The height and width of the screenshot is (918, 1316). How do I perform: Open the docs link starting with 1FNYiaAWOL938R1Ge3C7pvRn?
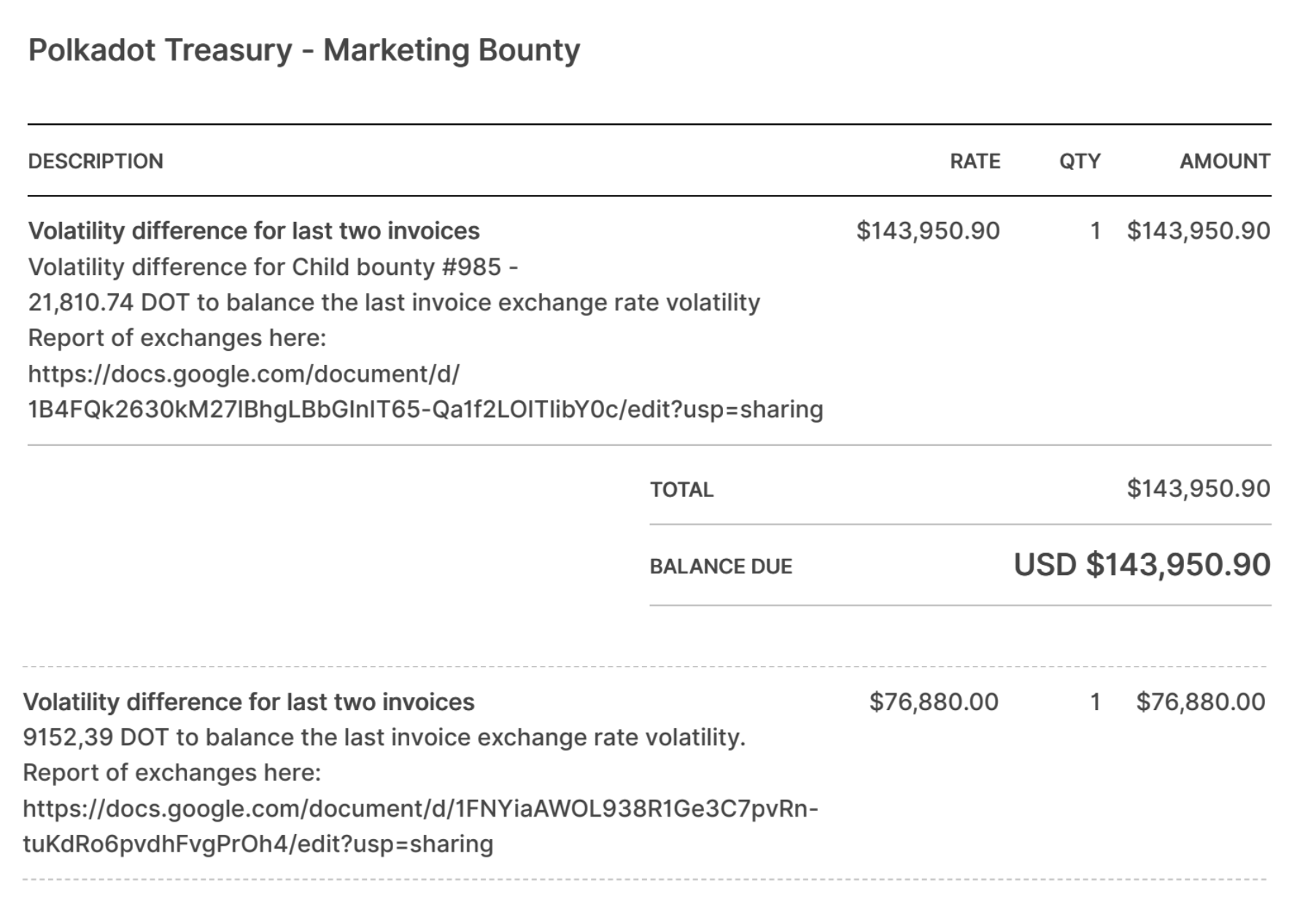[420, 809]
